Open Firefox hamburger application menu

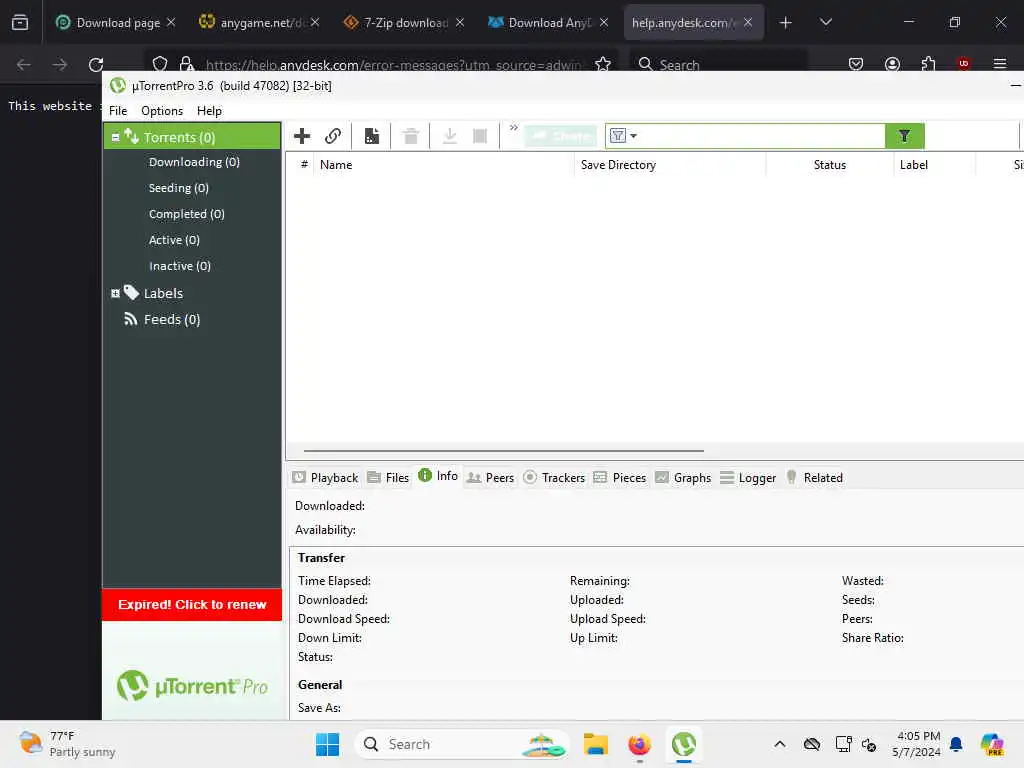(x=999, y=65)
